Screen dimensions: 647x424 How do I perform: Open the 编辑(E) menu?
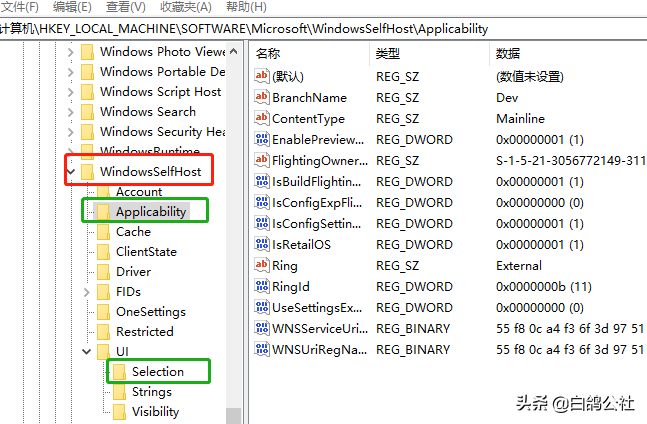72,7
